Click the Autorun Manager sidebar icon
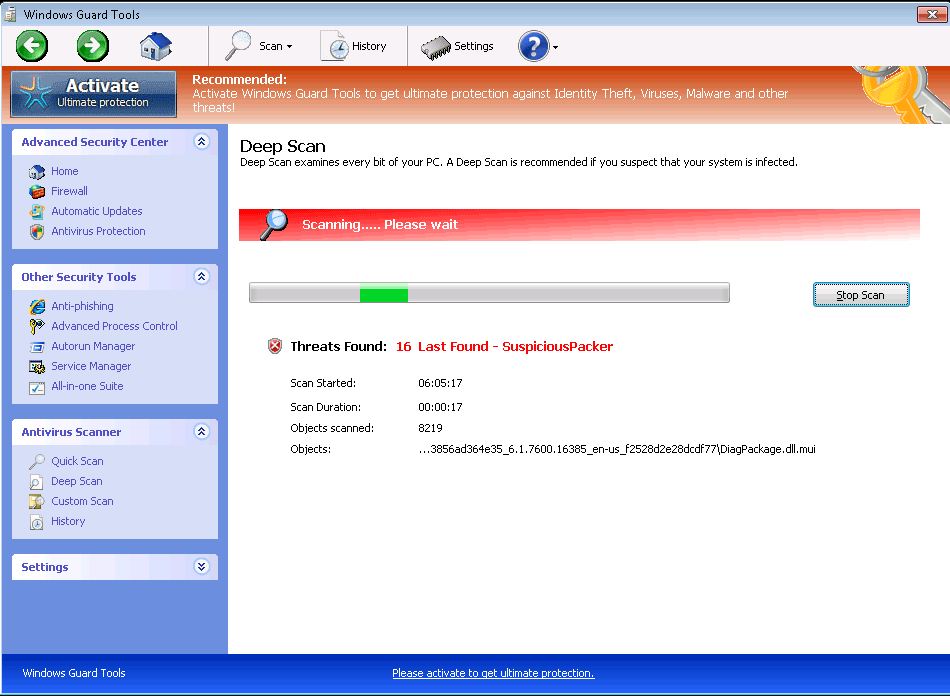 [37, 346]
